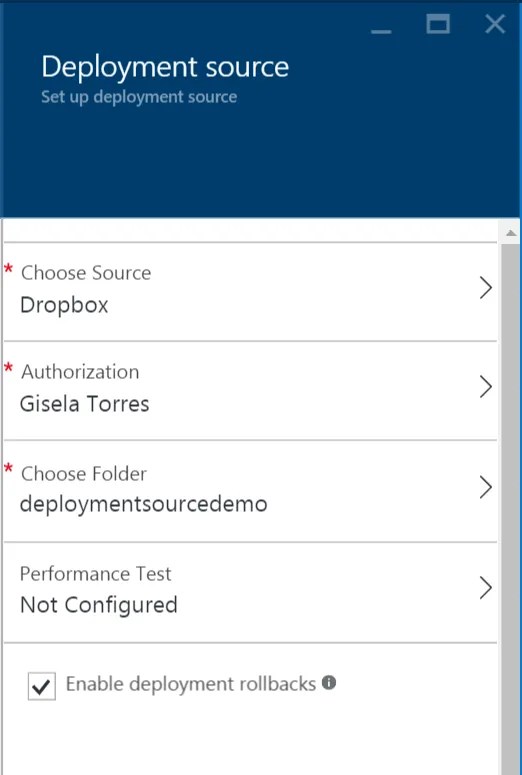
Task: Click the Enable deployment rollbacks label text
Action: coord(191,684)
